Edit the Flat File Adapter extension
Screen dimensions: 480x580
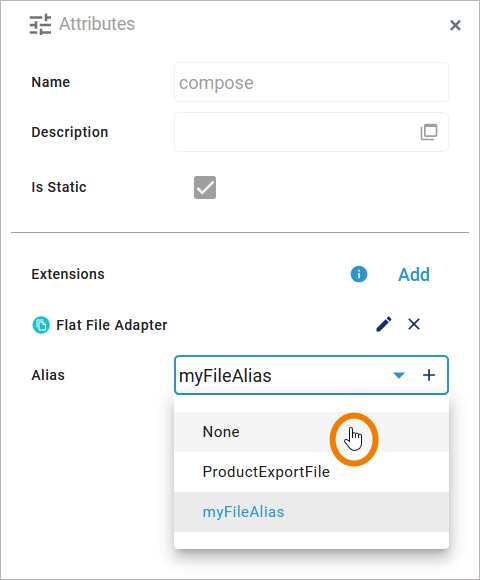pyautogui.click(x=384, y=324)
